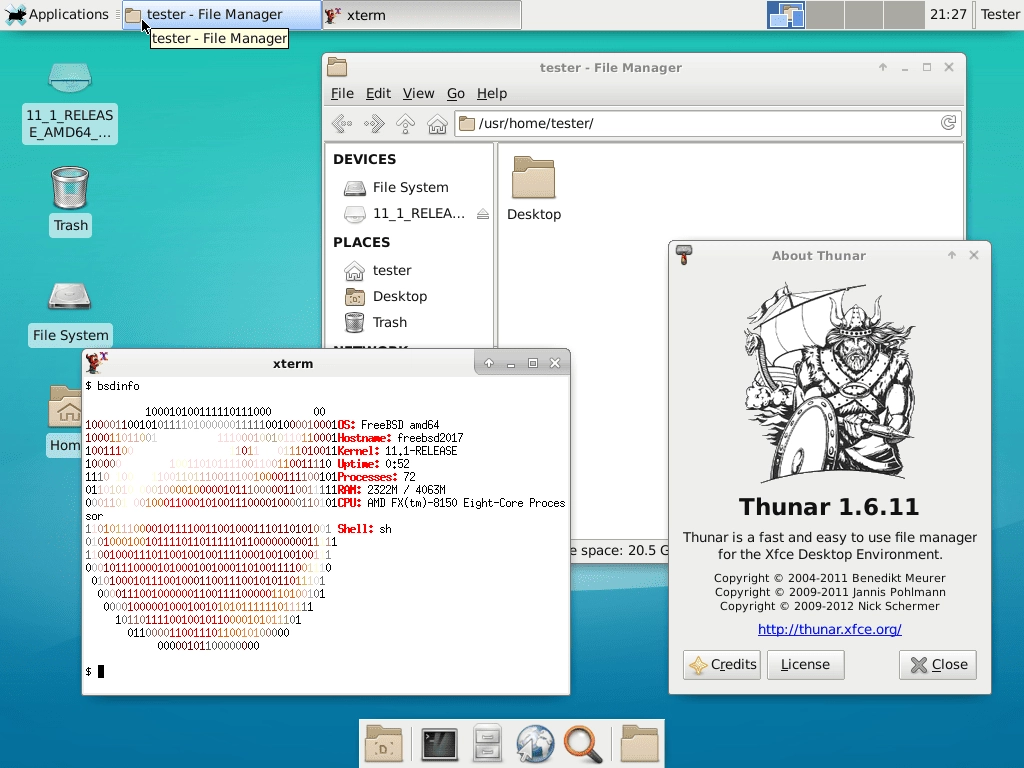The height and width of the screenshot is (768, 1024).
Task: Minimize the File Manager window
Action: pyautogui.click(x=904, y=68)
